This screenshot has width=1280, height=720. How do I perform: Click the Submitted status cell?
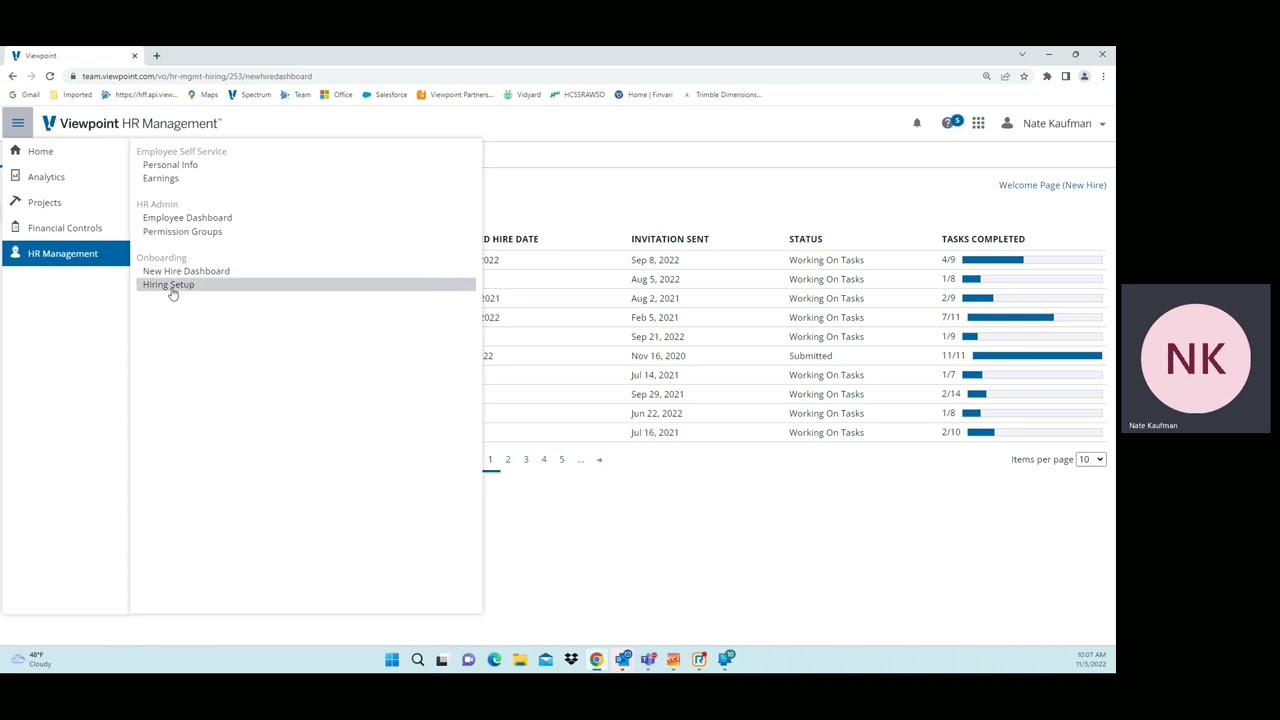click(810, 356)
